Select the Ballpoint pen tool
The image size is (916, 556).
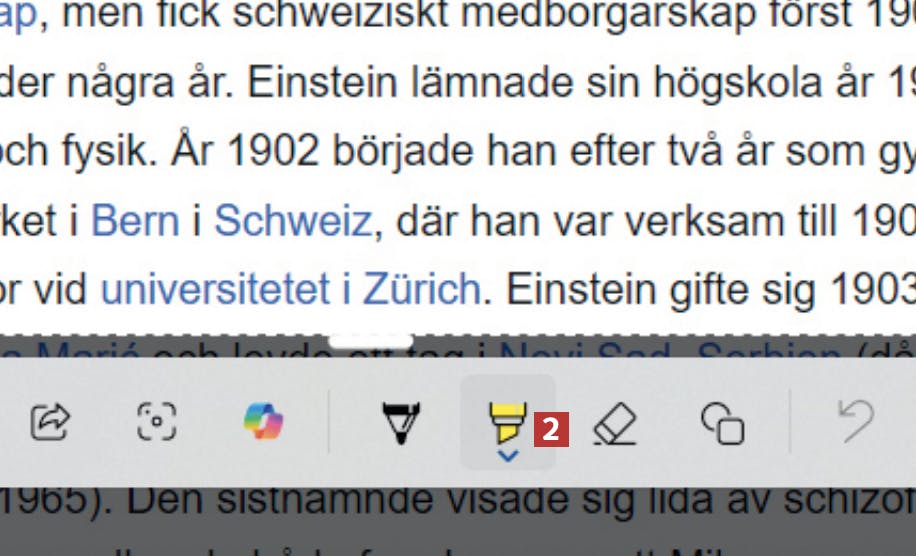[x=401, y=422]
